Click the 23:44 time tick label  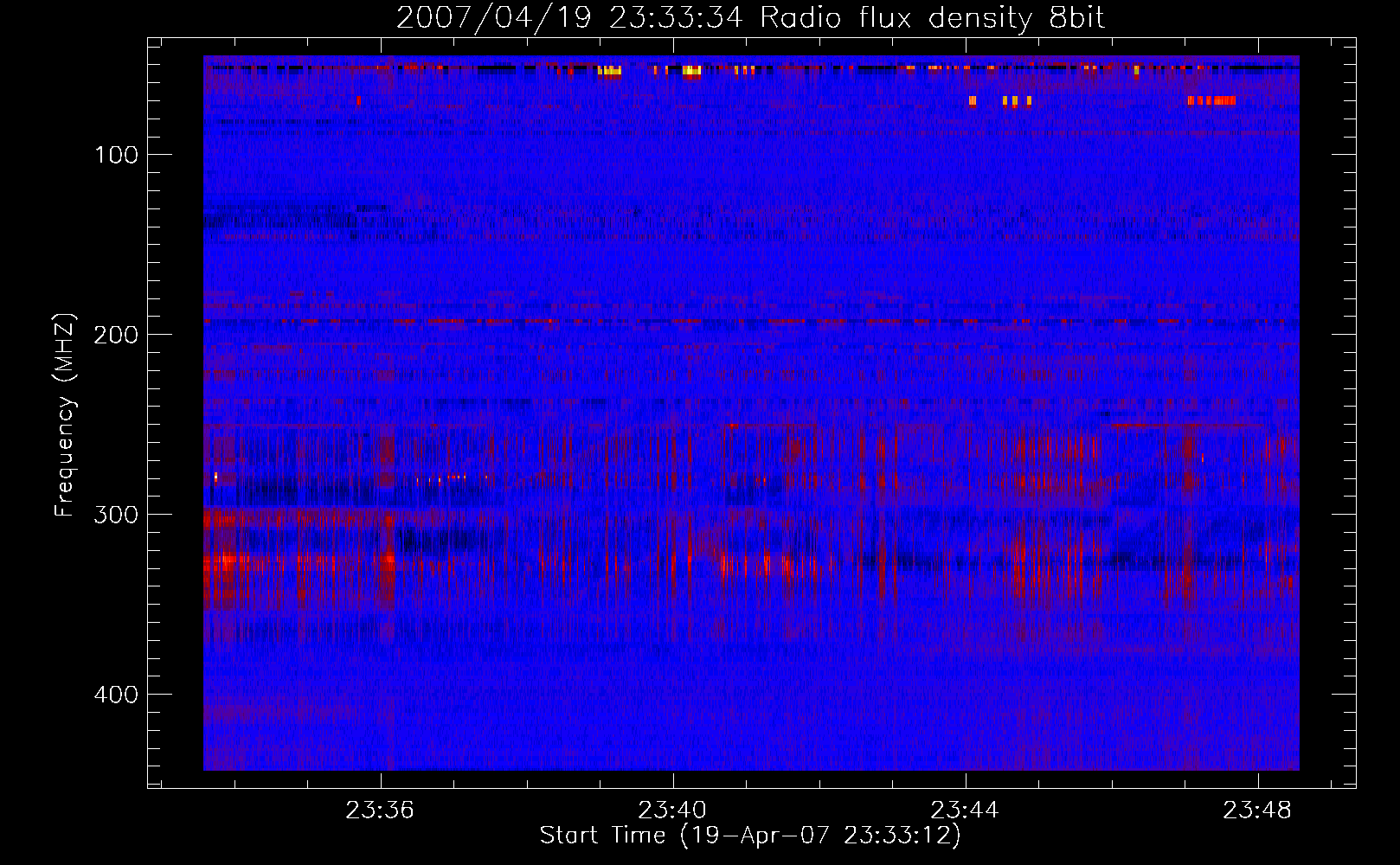(965, 811)
